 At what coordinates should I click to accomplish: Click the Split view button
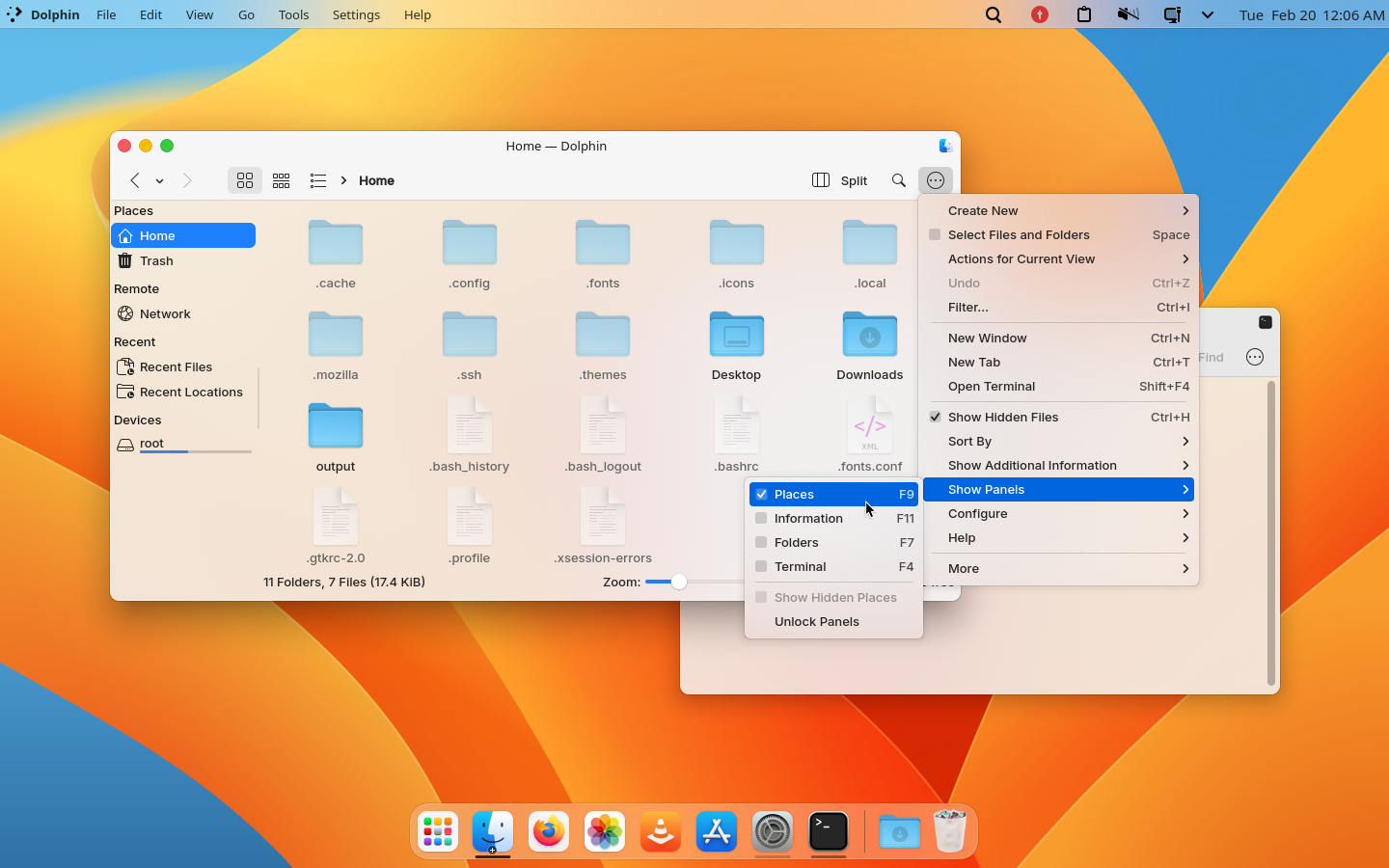pyautogui.click(x=840, y=180)
